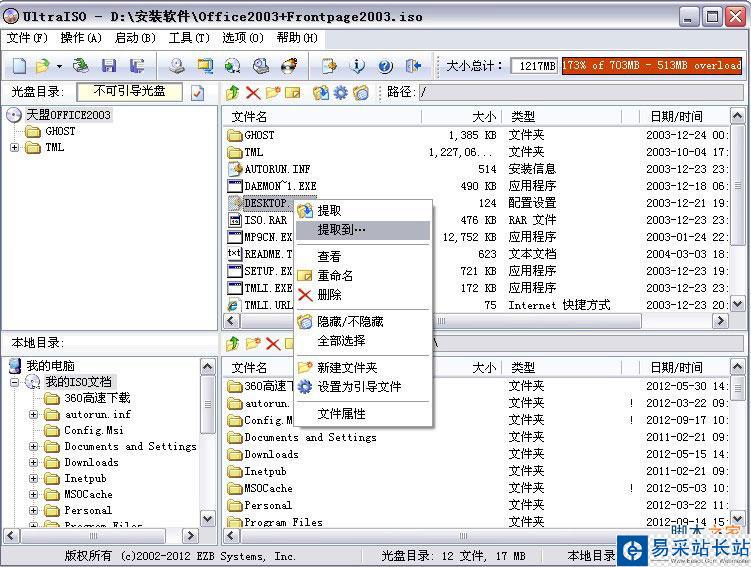This screenshot has width=751, height=567.
Task: Collapse the 我的ISO文档 tree node
Action: (15, 382)
